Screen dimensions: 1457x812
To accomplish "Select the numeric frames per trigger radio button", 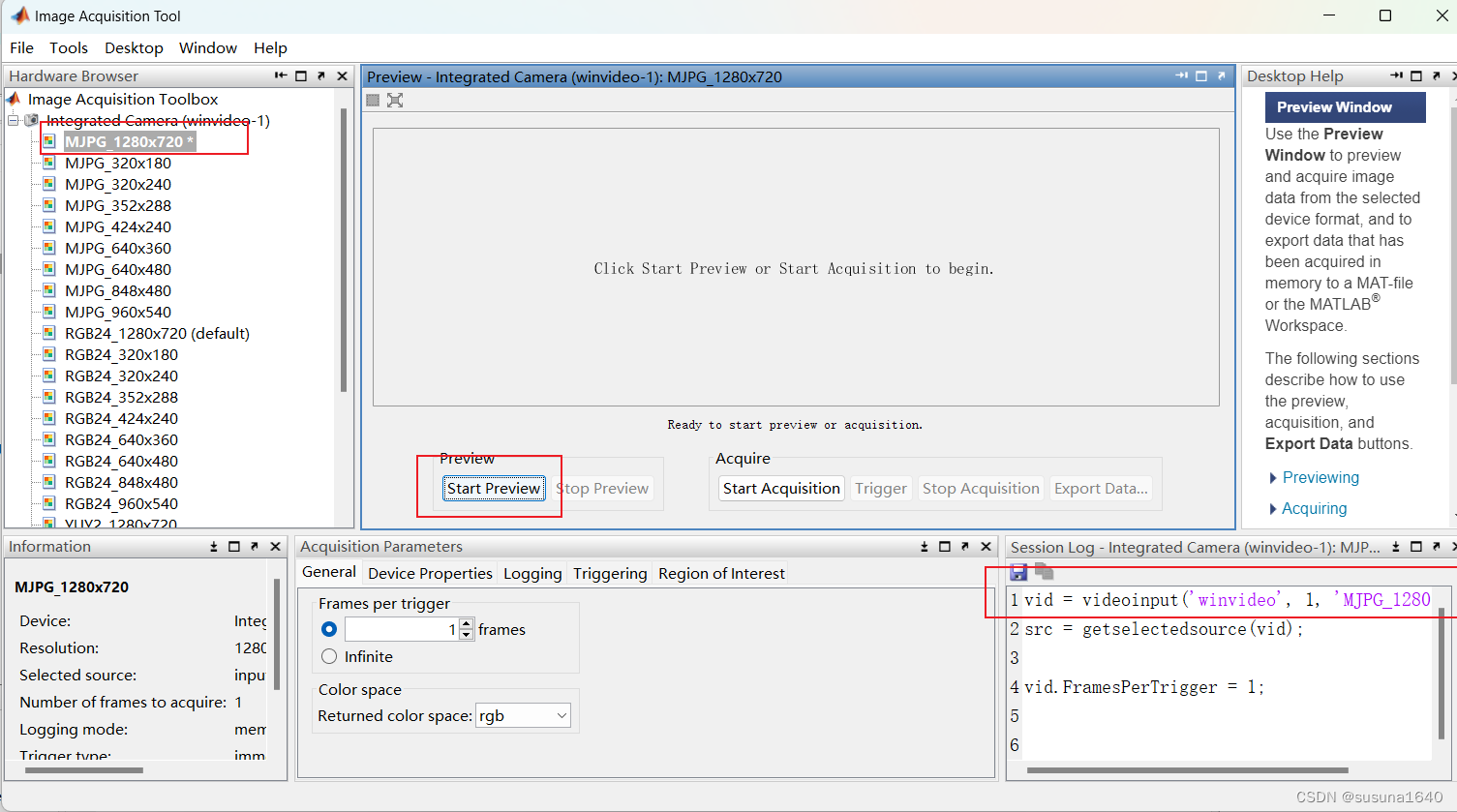I will [x=329, y=629].
